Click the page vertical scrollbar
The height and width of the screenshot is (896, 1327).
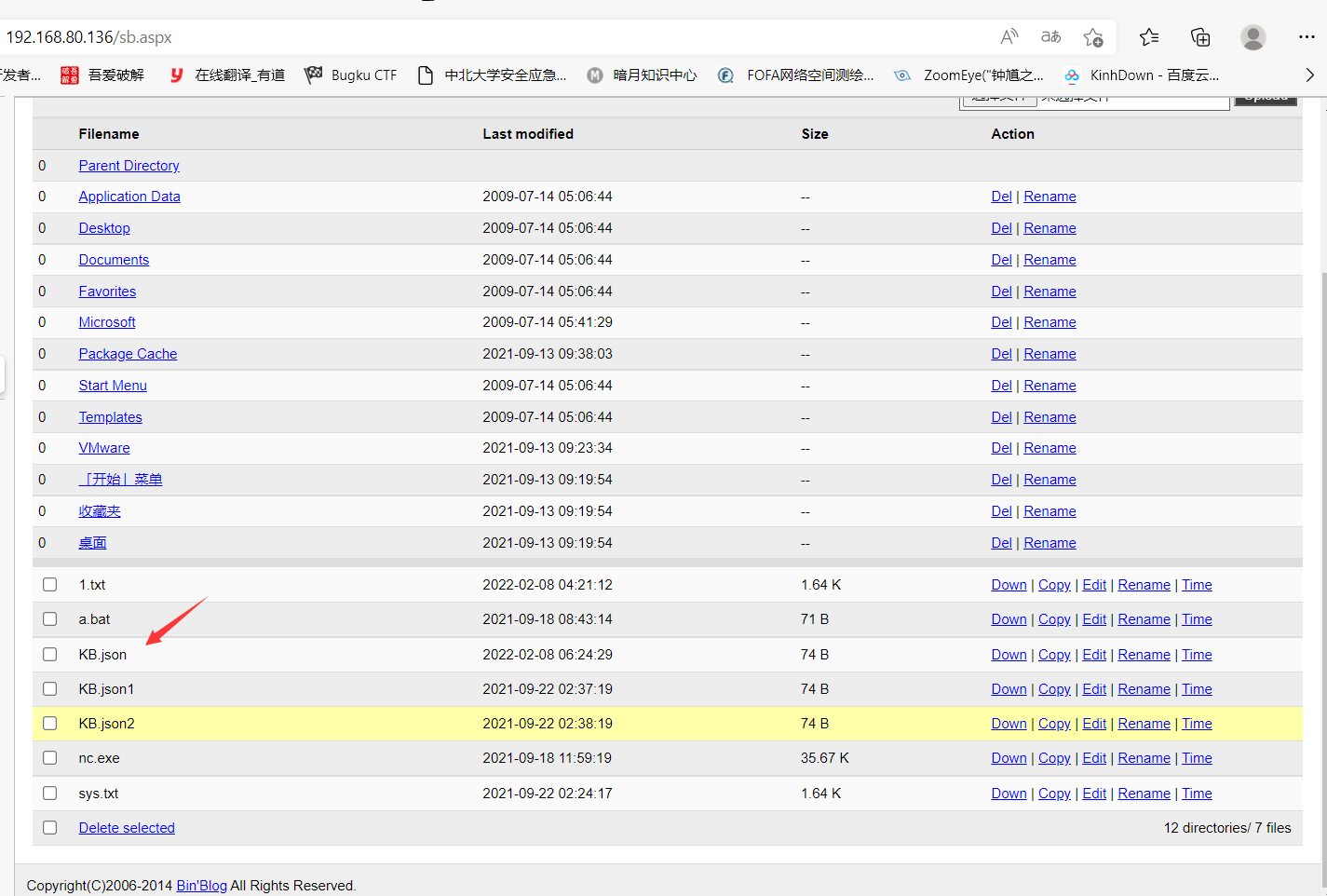point(1323,577)
